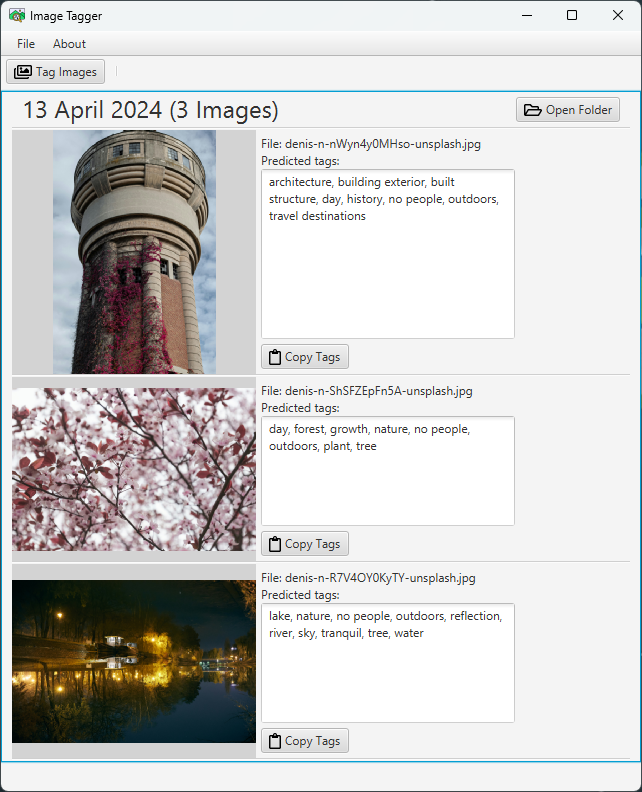The height and width of the screenshot is (792, 642).
Task: Click the architecture tags text box
Action: click(x=388, y=254)
